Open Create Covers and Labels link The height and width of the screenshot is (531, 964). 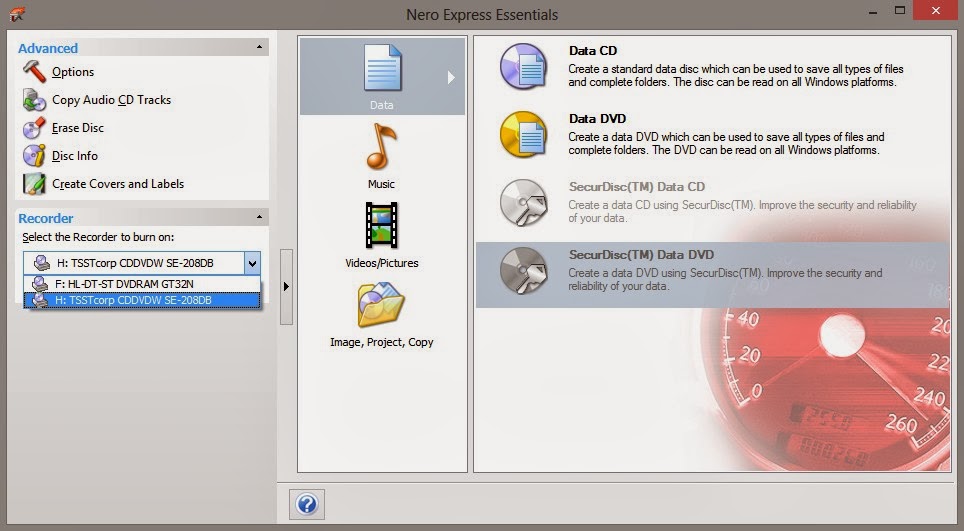click(x=118, y=184)
